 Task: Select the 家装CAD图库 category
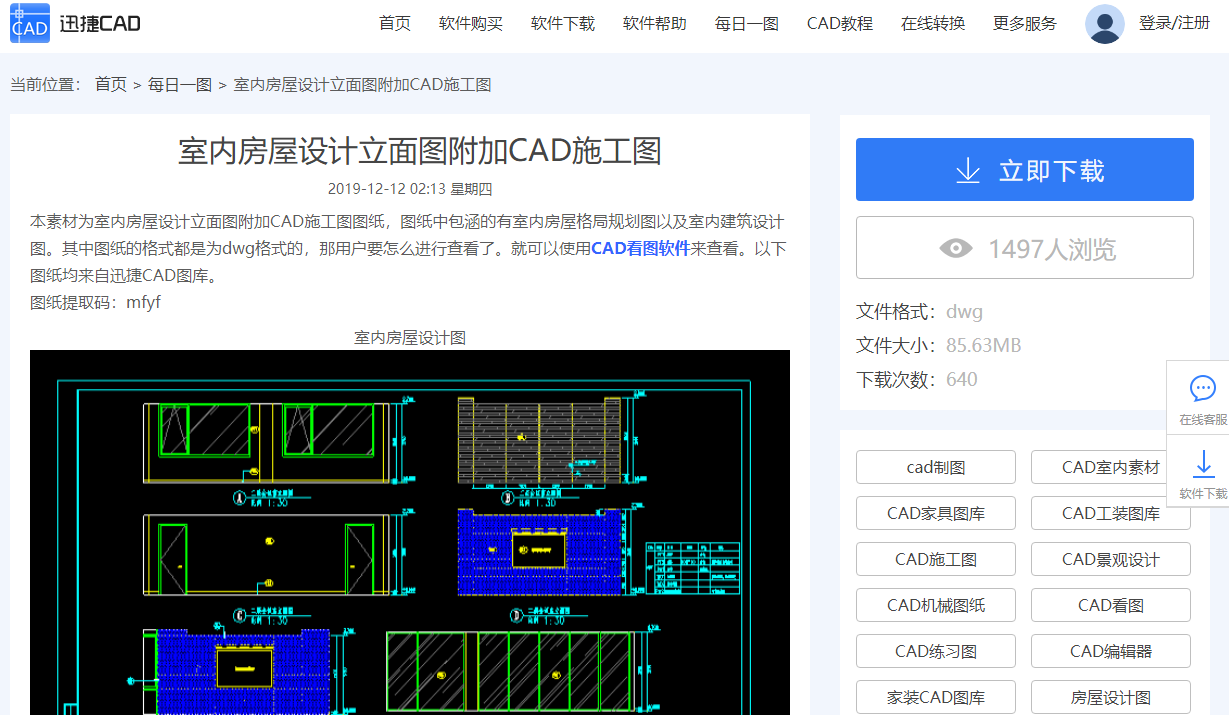pos(935,697)
